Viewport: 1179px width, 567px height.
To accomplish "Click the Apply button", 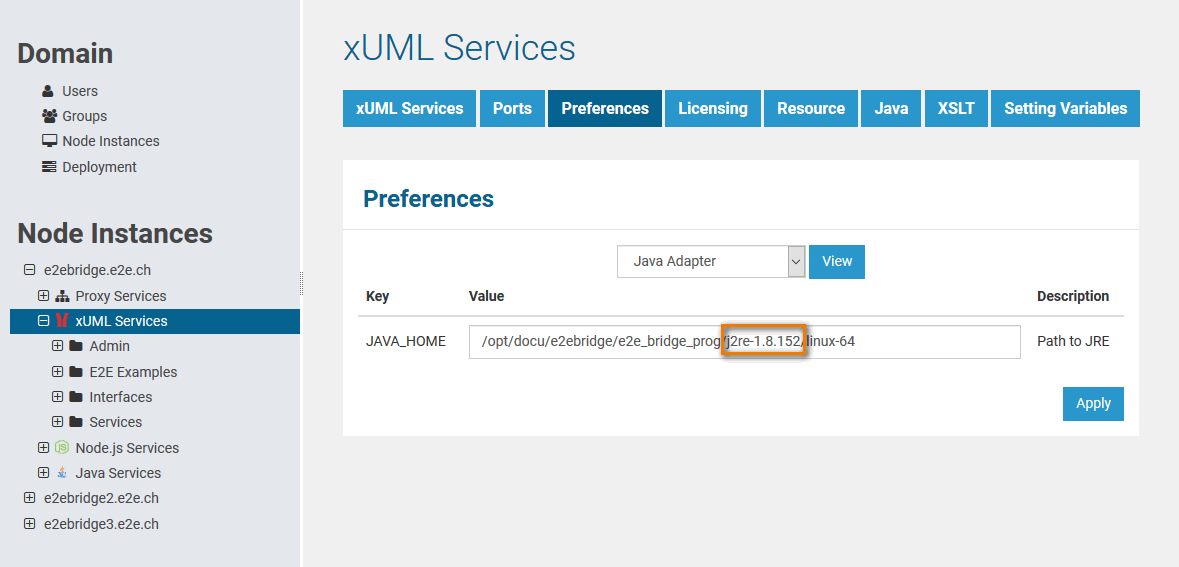I will coord(1093,404).
